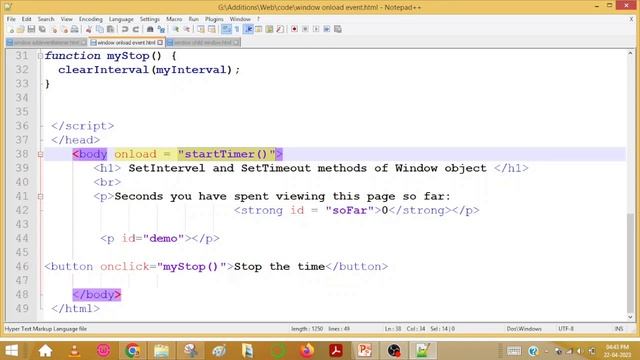The image size is (640, 360).
Task: Click the Copy toolbar icon
Action: [x=100, y=29]
